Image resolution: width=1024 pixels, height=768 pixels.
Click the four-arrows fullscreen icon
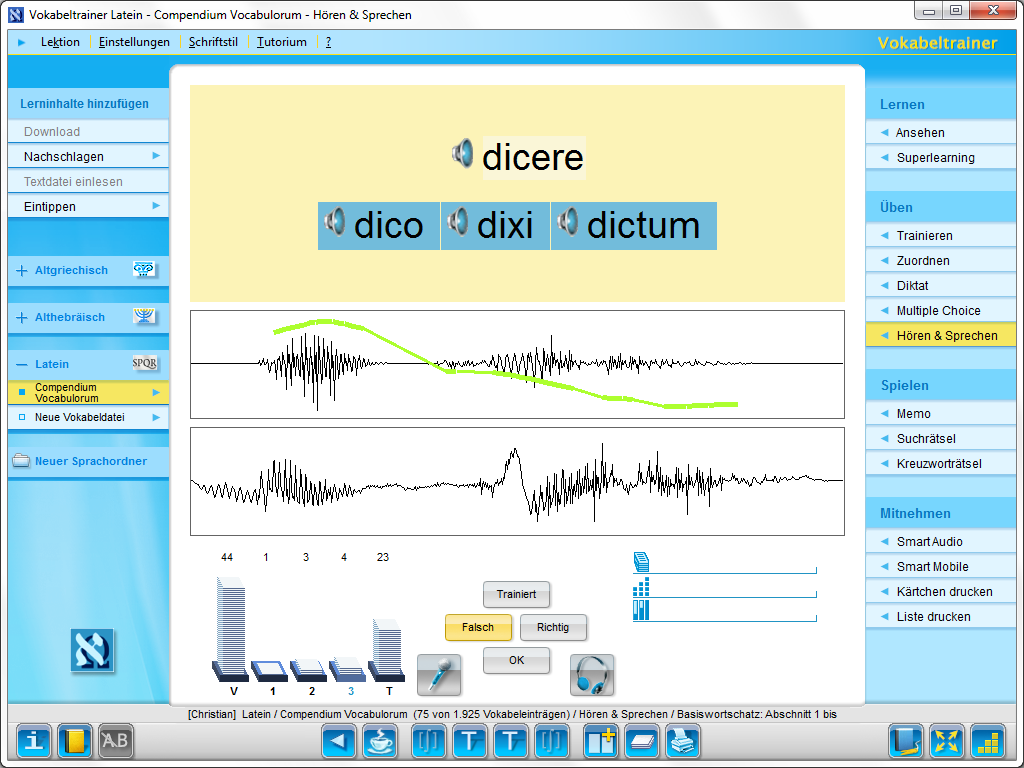946,741
